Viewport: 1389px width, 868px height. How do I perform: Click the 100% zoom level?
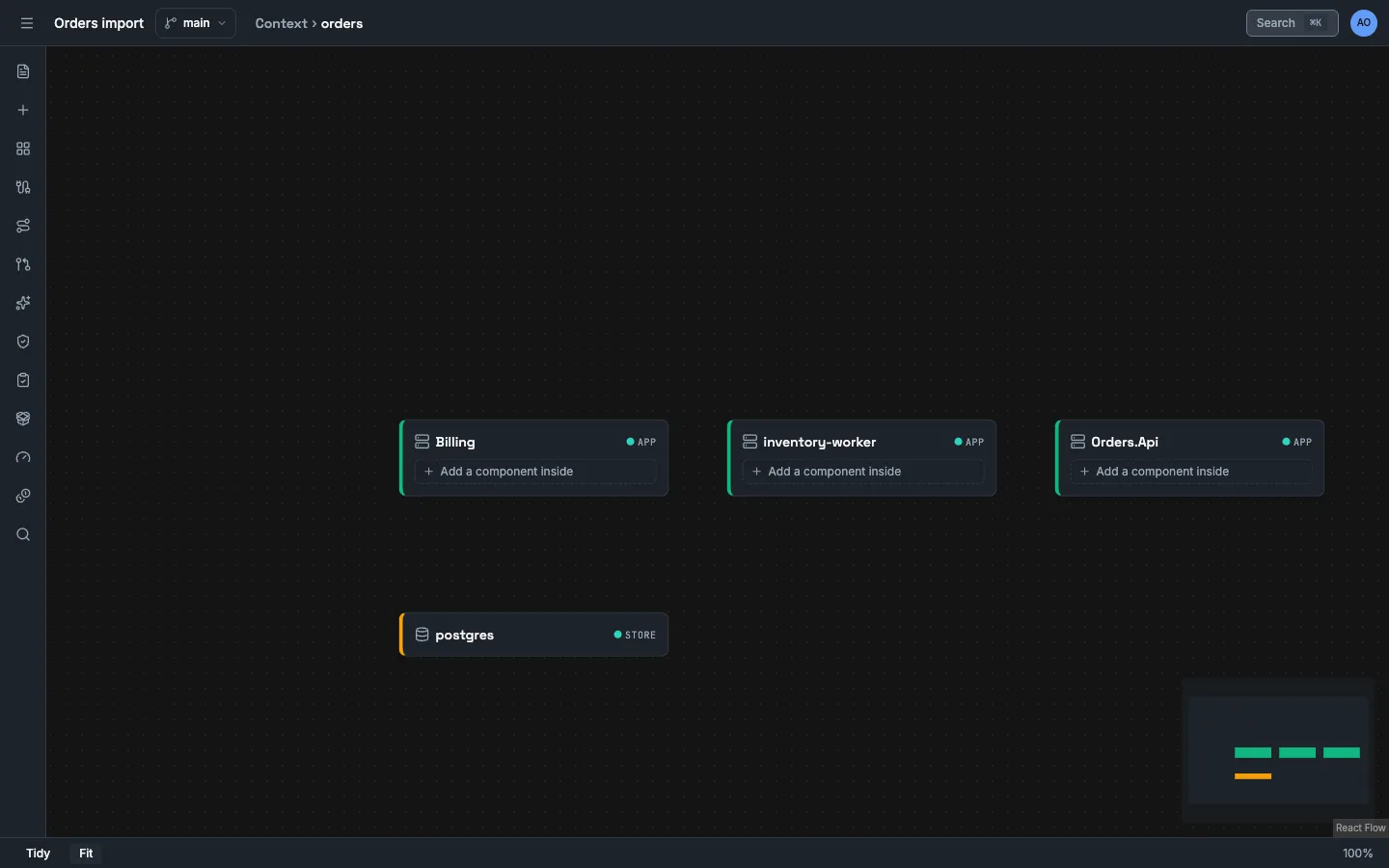1357,854
